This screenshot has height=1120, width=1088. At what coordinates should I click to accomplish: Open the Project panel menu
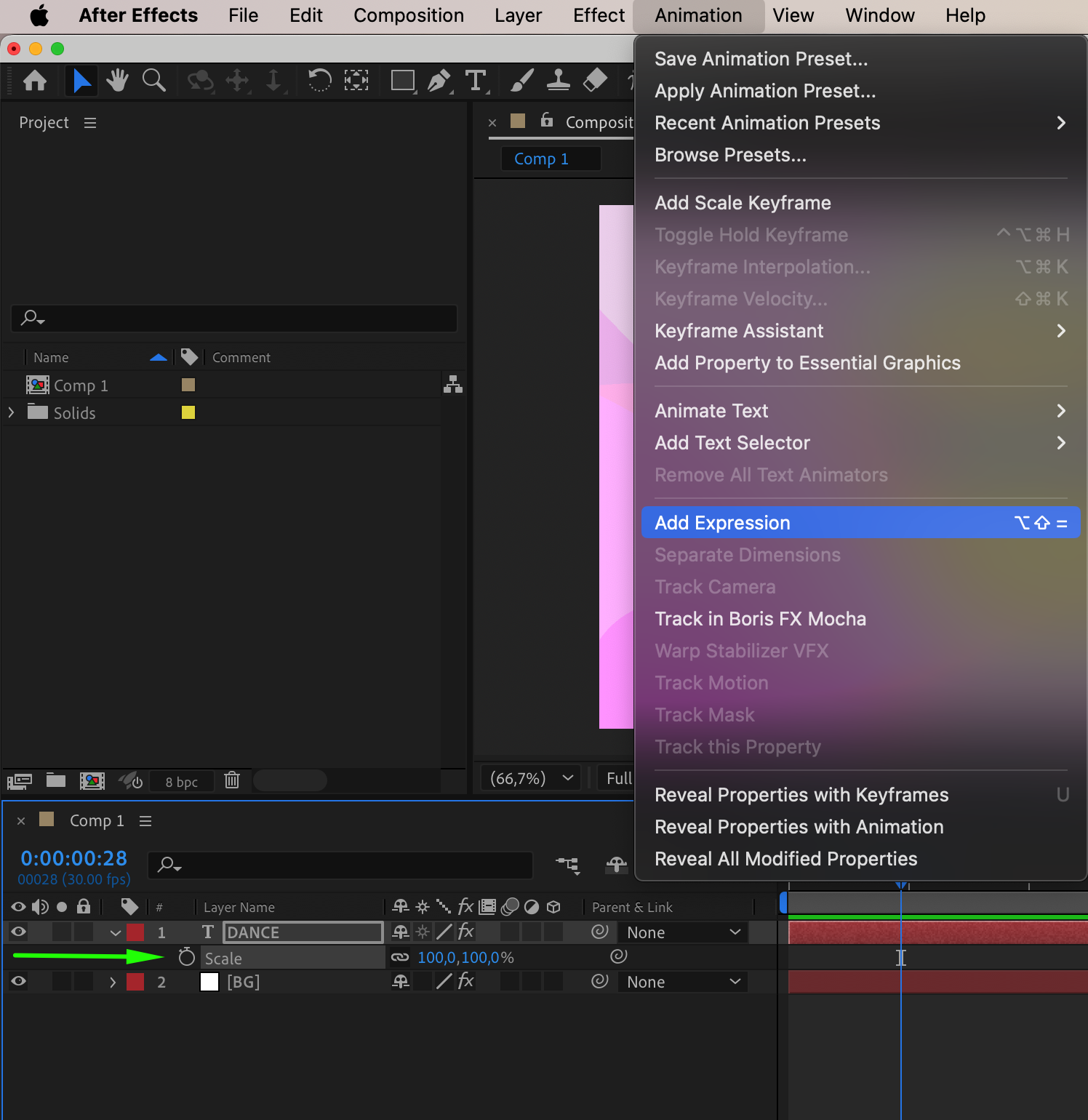90,123
